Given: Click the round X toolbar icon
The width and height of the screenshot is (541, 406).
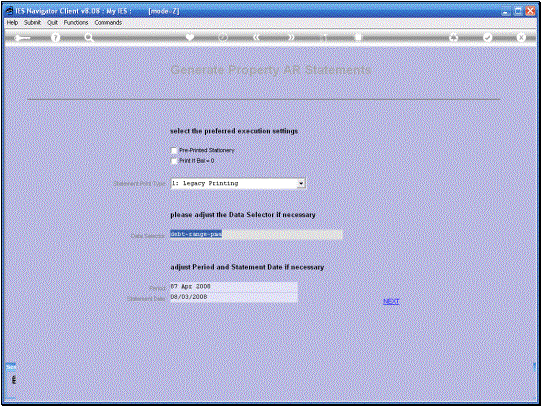Looking at the screenshot, I should click(x=521, y=37).
